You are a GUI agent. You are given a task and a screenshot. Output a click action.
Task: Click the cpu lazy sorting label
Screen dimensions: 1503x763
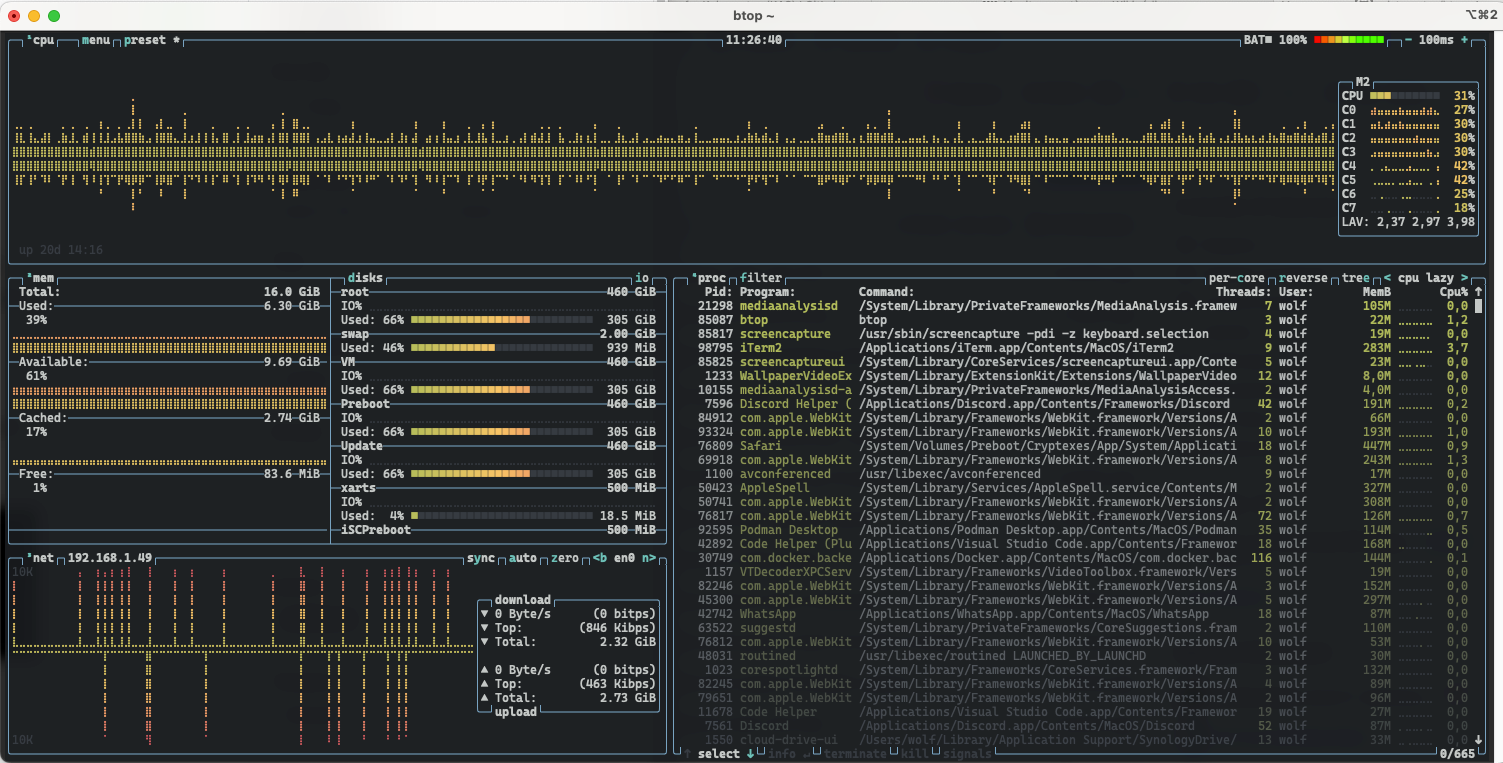(1426, 278)
